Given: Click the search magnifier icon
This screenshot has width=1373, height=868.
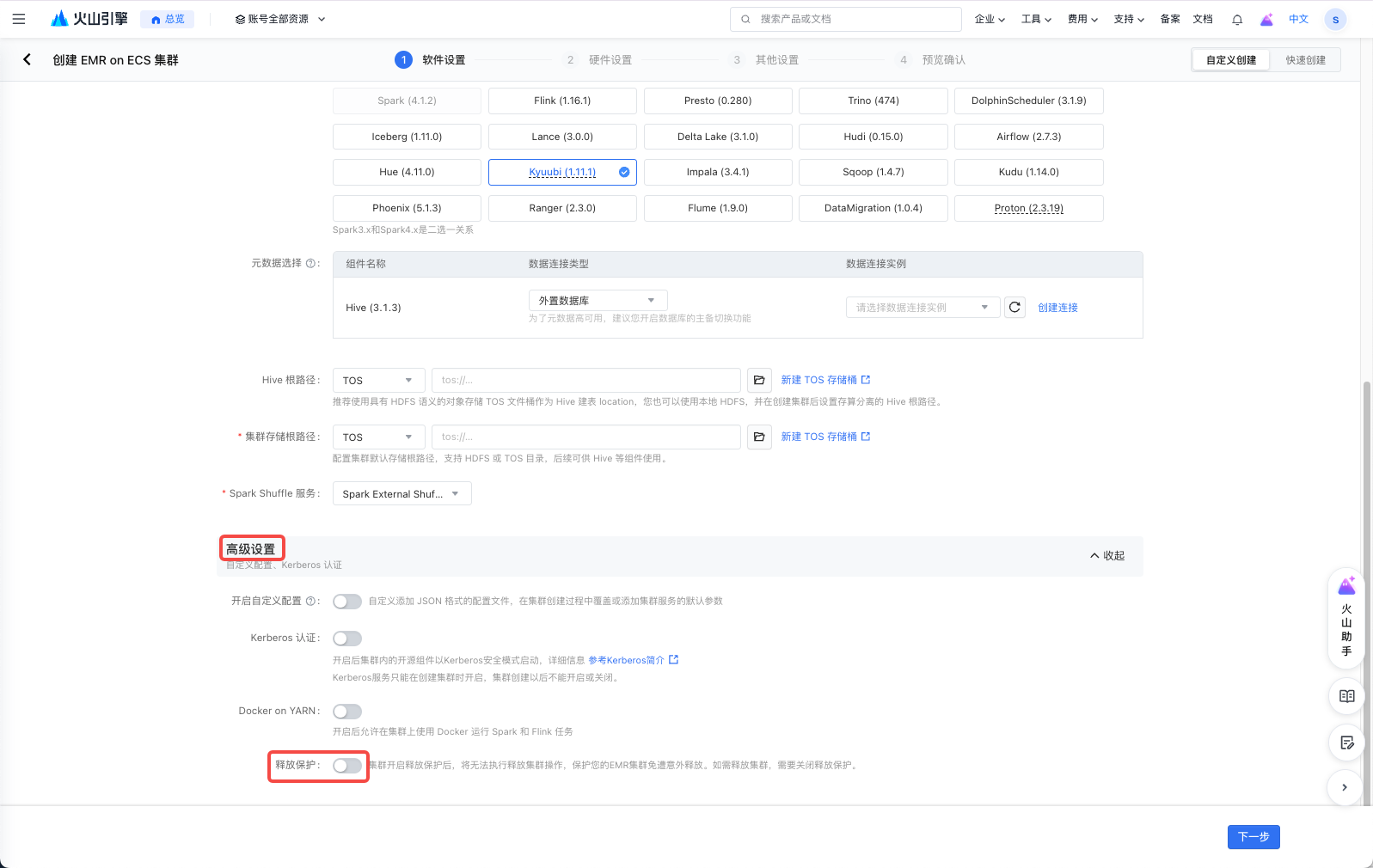Looking at the screenshot, I should [745, 19].
